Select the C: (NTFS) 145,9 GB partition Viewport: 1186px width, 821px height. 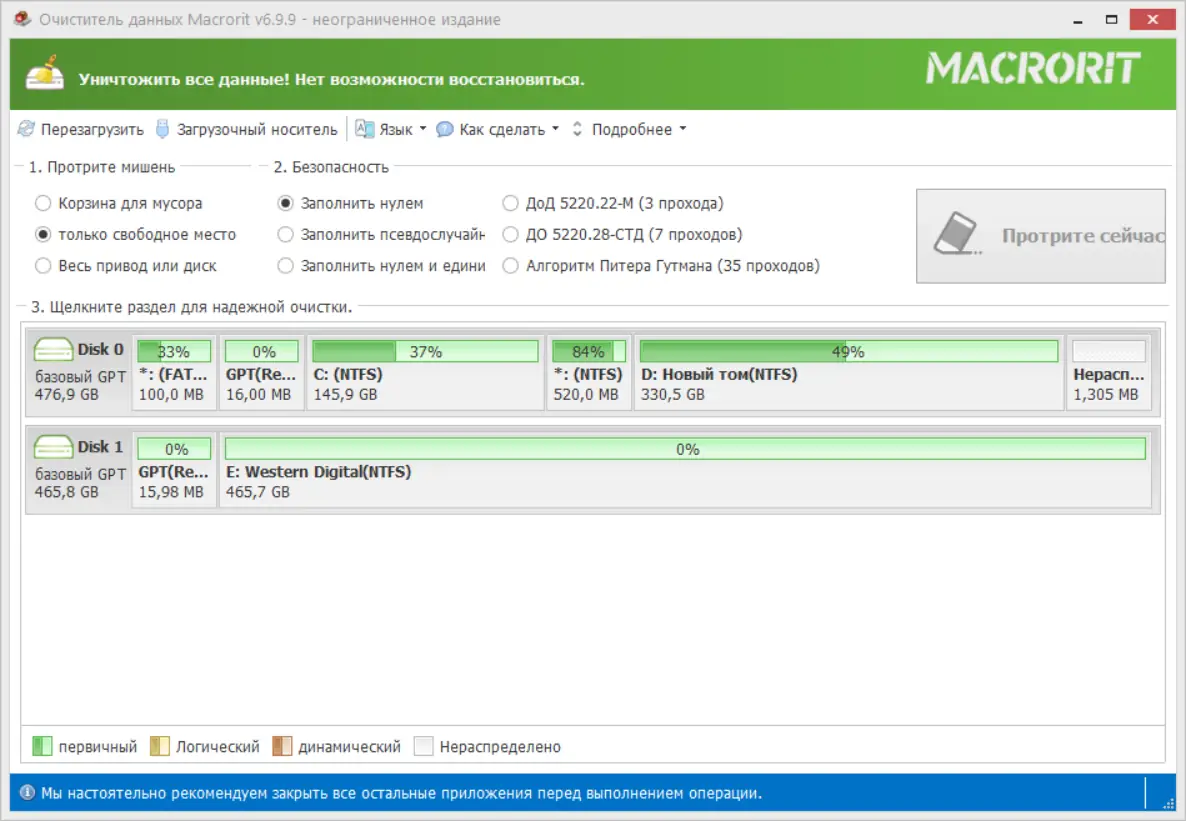[x=425, y=373]
